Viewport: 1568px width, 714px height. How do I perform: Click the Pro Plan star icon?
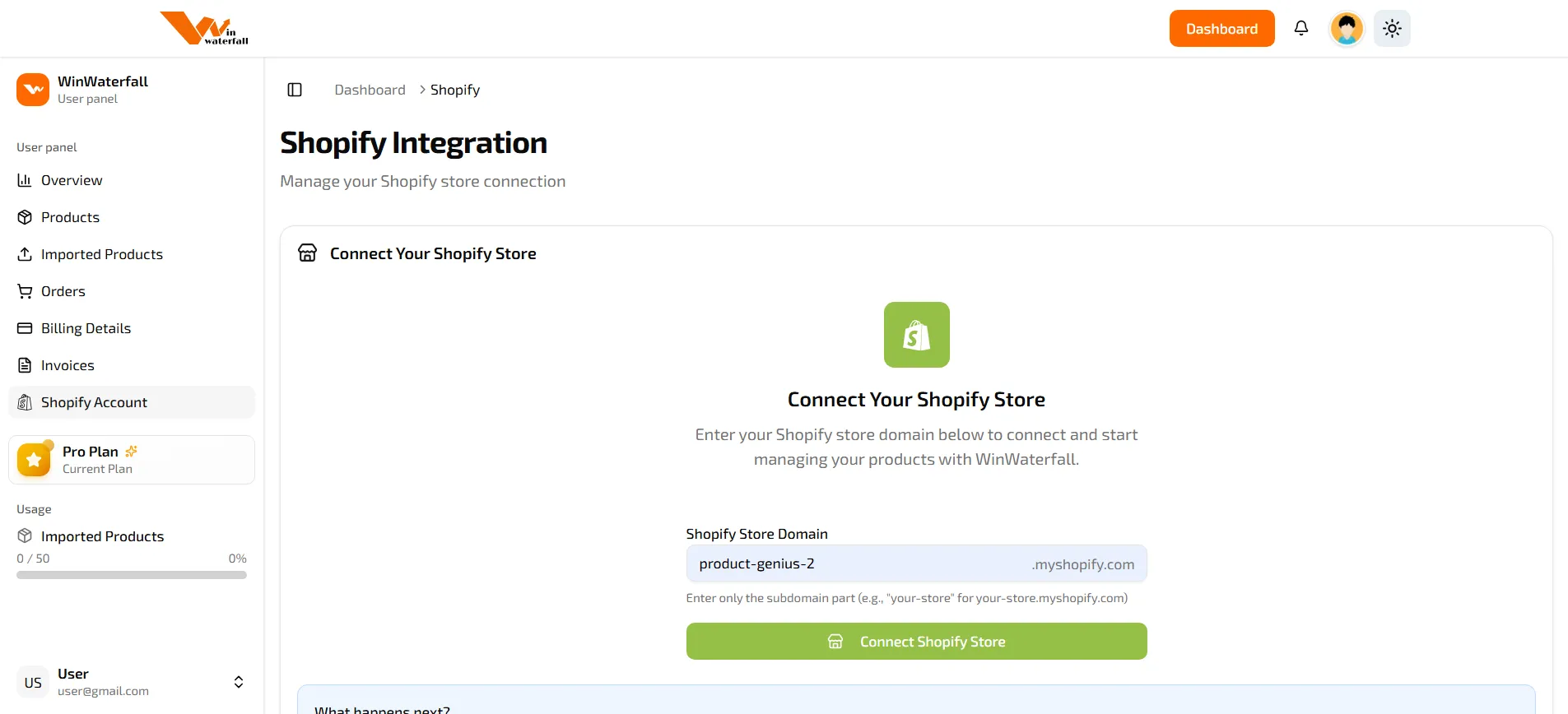34,460
